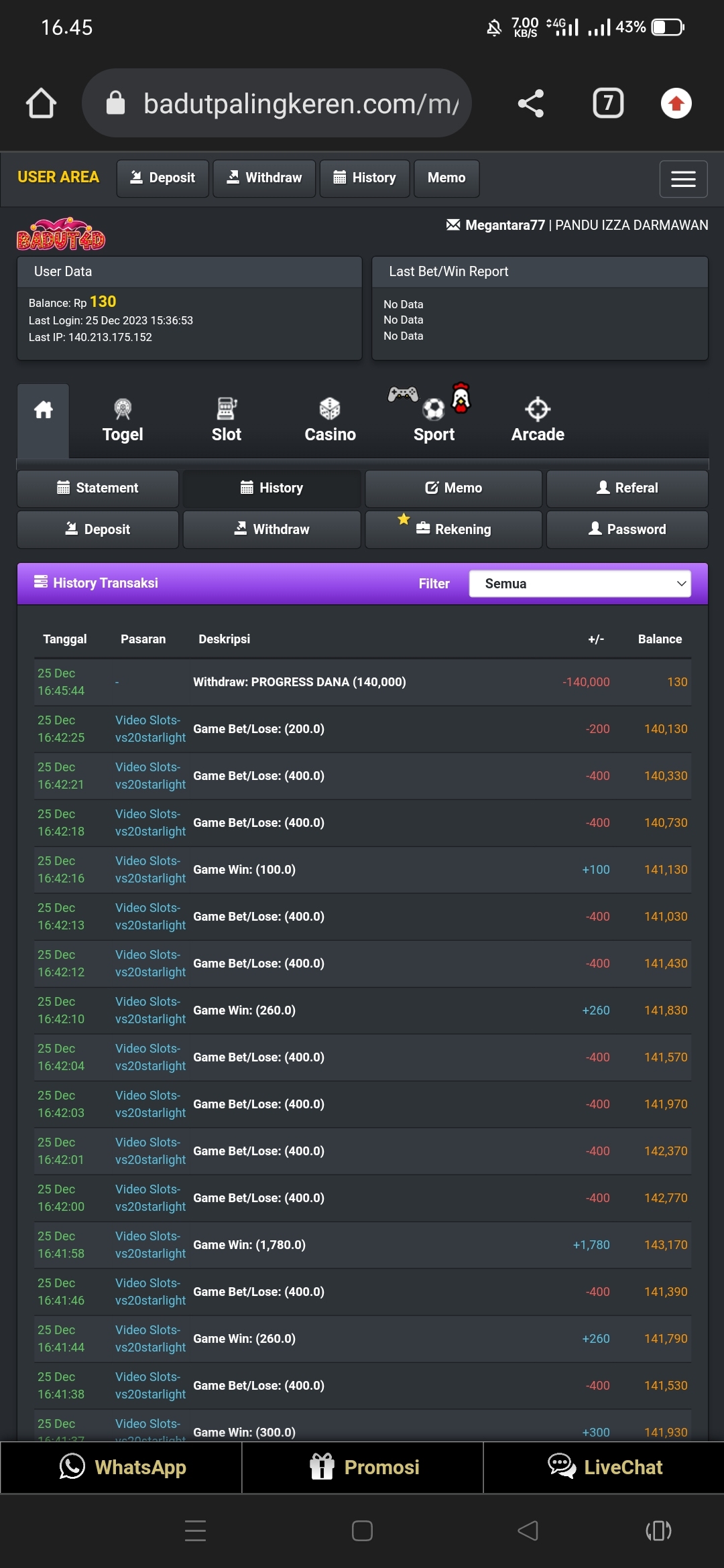Go to home tab with house icon
Viewport: 724px width, 1568px height.
click(x=44, y=410)
